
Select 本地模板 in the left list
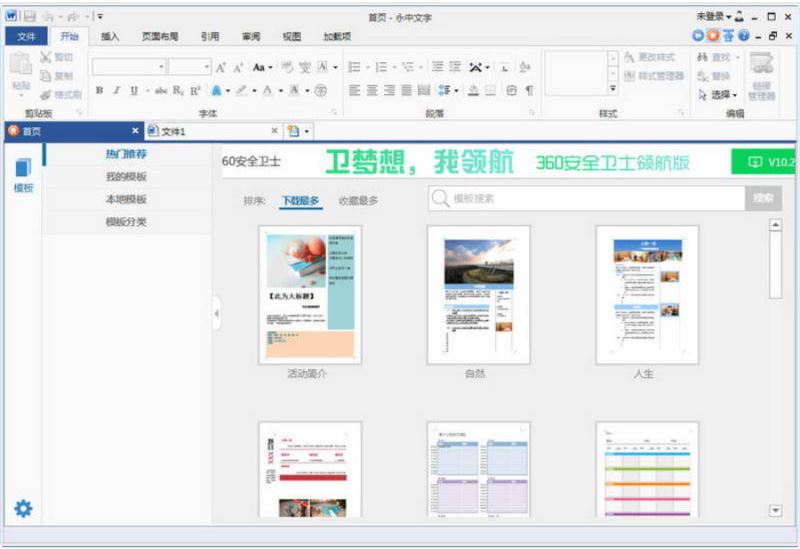pyautogui.click(x=126, y=199)
